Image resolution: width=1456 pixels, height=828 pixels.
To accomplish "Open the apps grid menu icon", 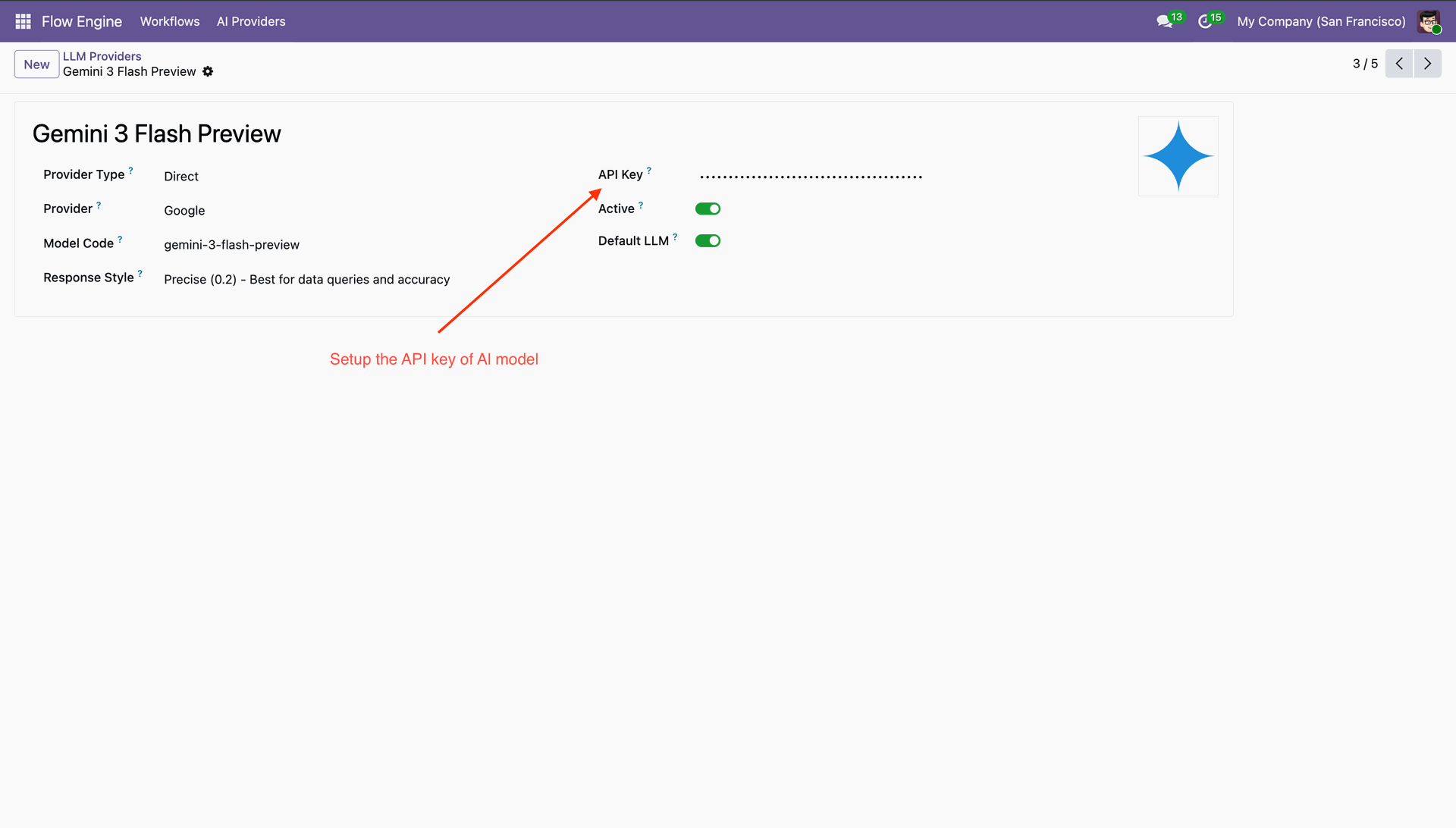I will point(23,21).
